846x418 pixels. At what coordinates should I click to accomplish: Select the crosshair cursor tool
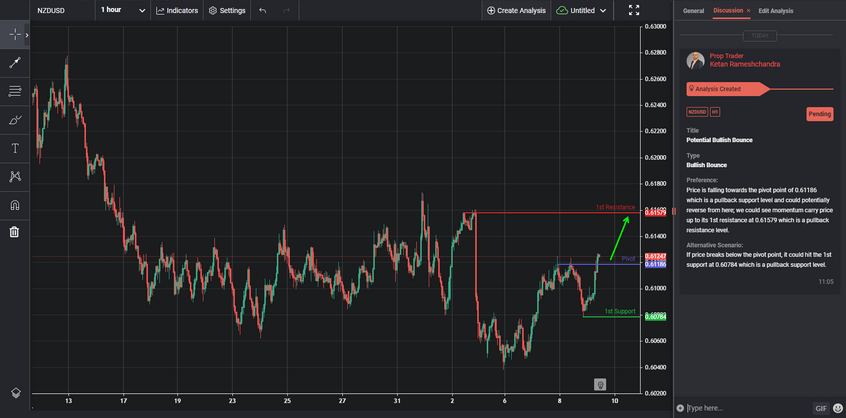point(15,35)
